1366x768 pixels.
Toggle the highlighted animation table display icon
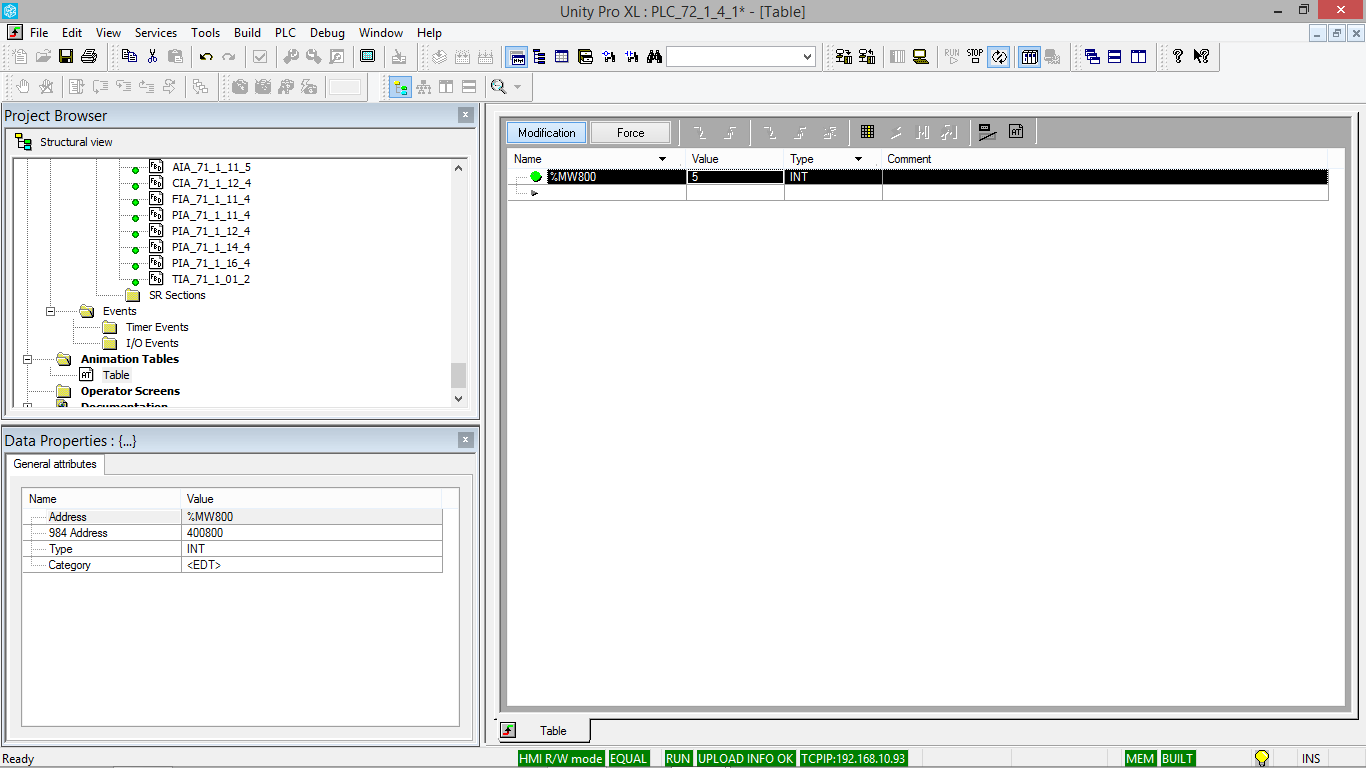[1029, 57]
